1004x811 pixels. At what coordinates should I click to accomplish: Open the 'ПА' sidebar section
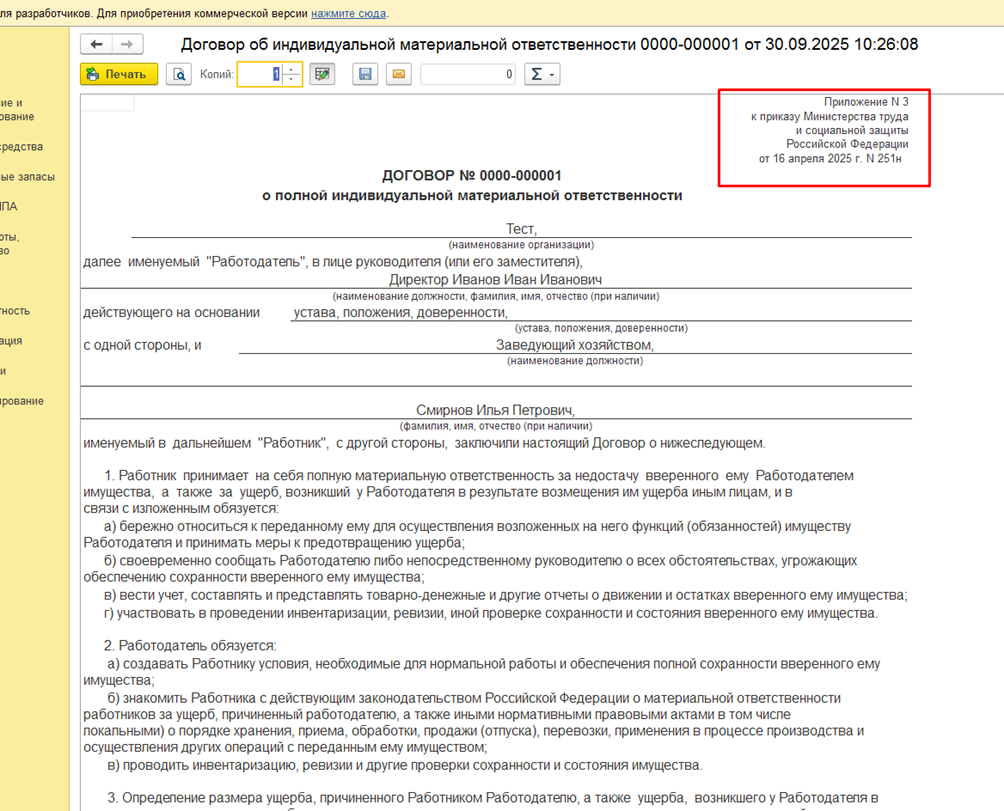pyautogui.click(x=9, y=207)
